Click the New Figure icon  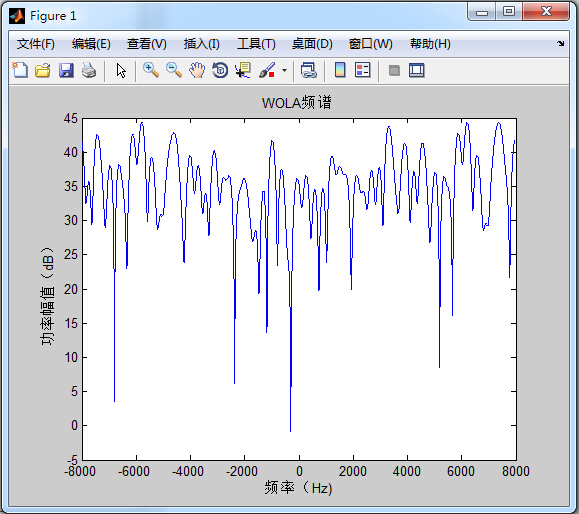[x=20, y=70]
